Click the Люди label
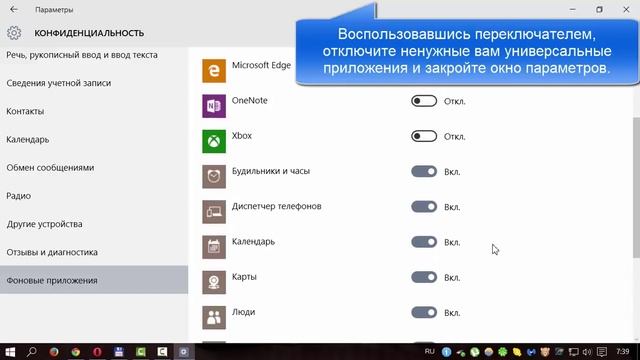 [243, 312]
